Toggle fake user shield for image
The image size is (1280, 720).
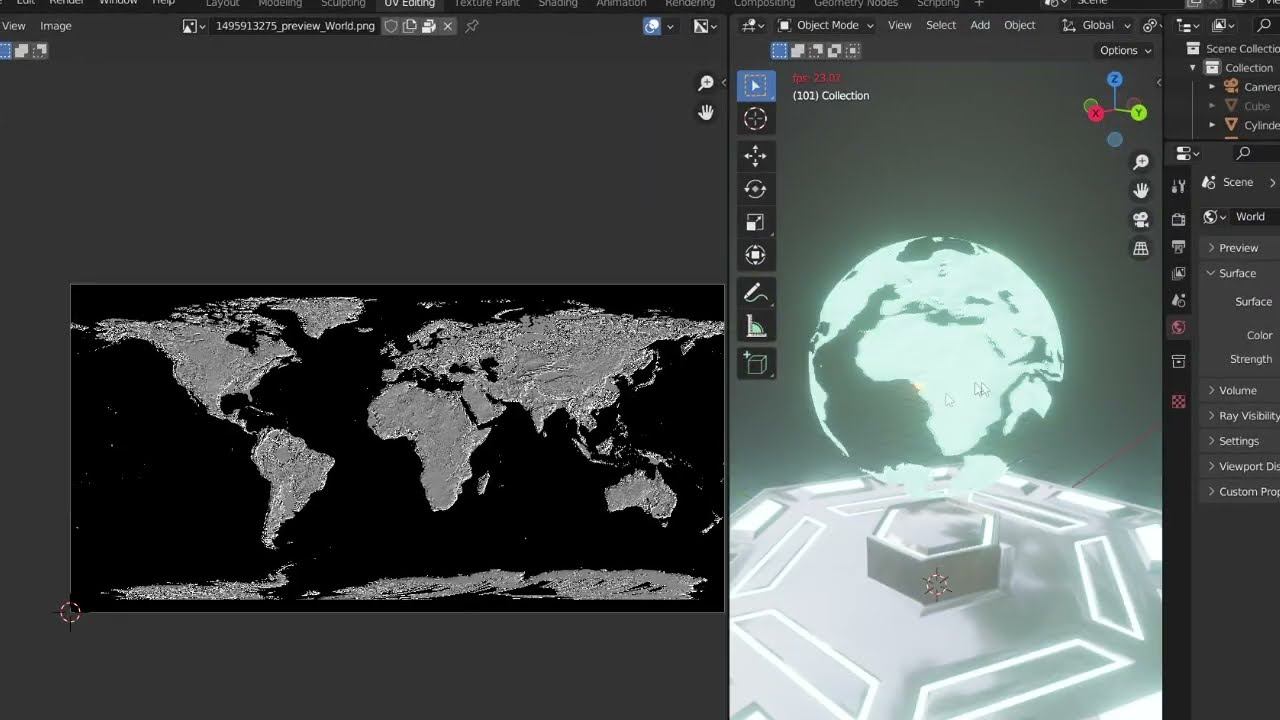pyautogui.click(x=391, y=26)
